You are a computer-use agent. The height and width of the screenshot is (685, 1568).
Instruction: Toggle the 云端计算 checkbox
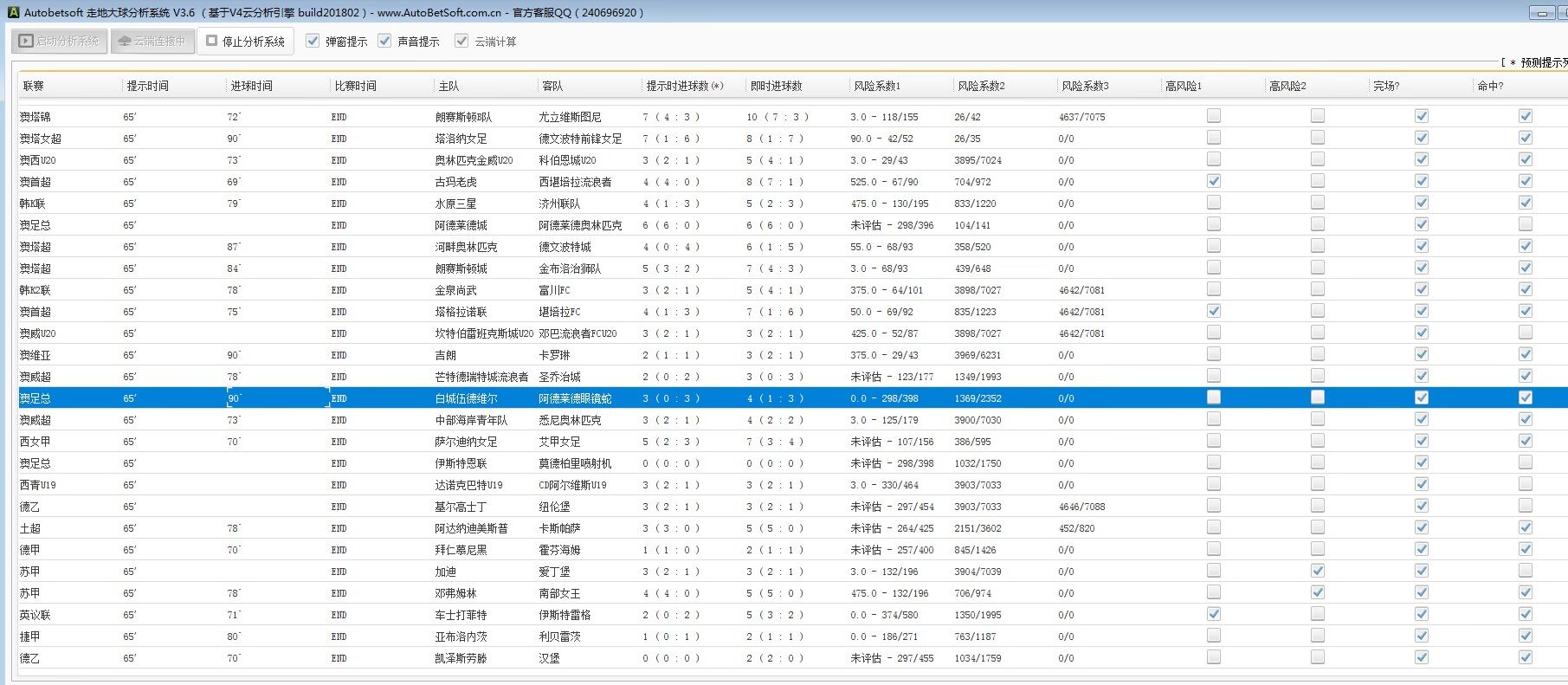click(462, 41)
